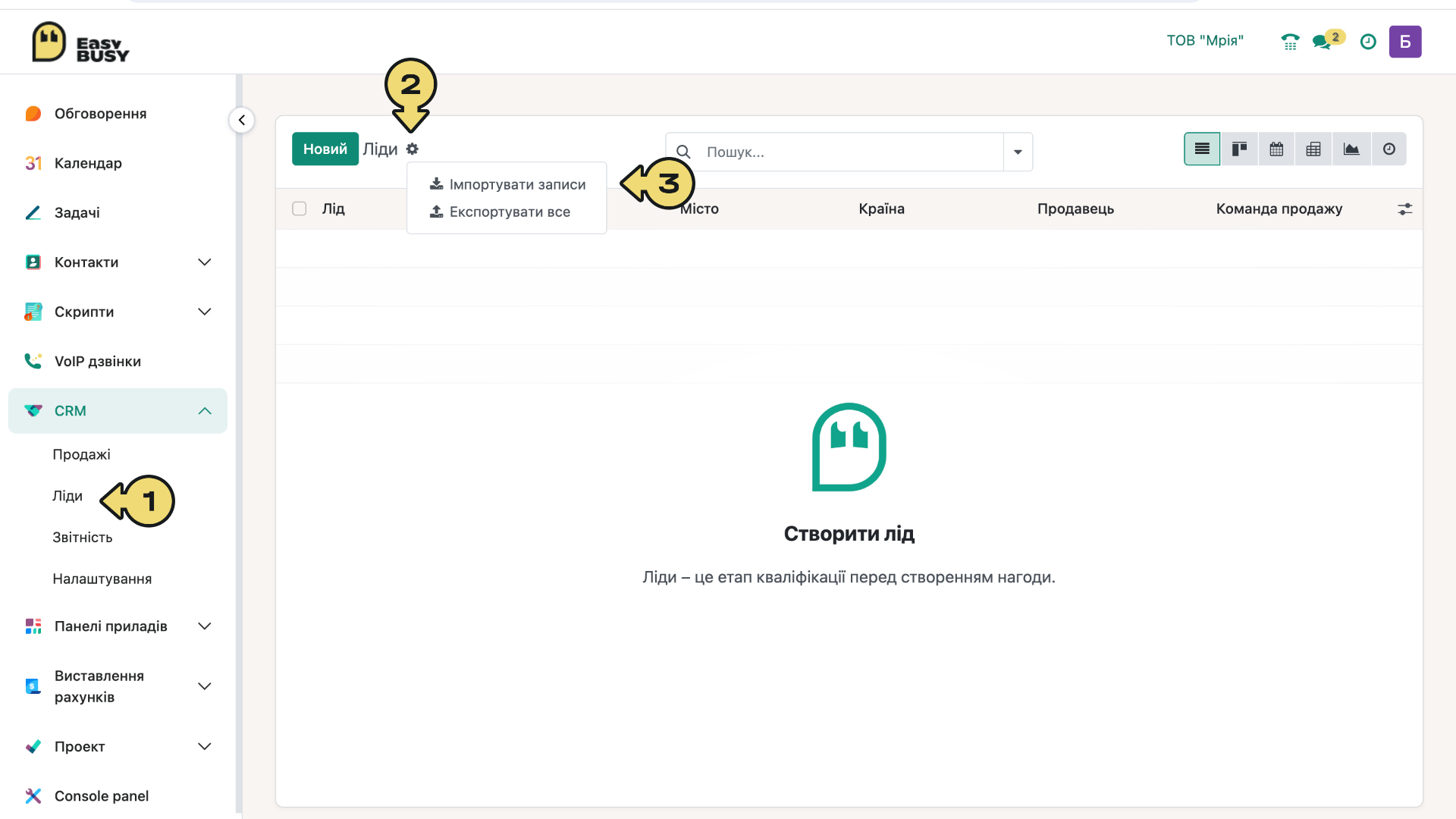Click the Скрипти sidebar icon

click(x=33, y=312)
